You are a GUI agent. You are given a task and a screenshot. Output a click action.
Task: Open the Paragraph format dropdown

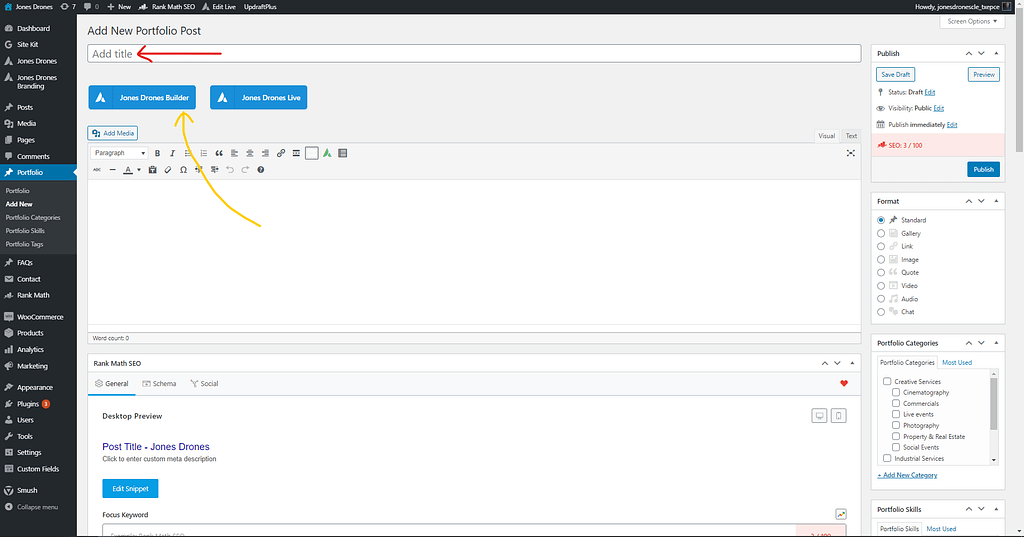tap(120, 154)
